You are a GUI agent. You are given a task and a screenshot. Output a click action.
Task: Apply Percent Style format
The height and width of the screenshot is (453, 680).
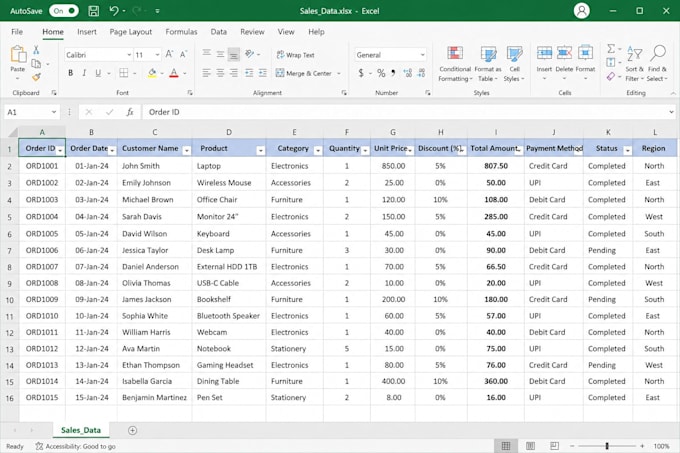pos(381,73)
